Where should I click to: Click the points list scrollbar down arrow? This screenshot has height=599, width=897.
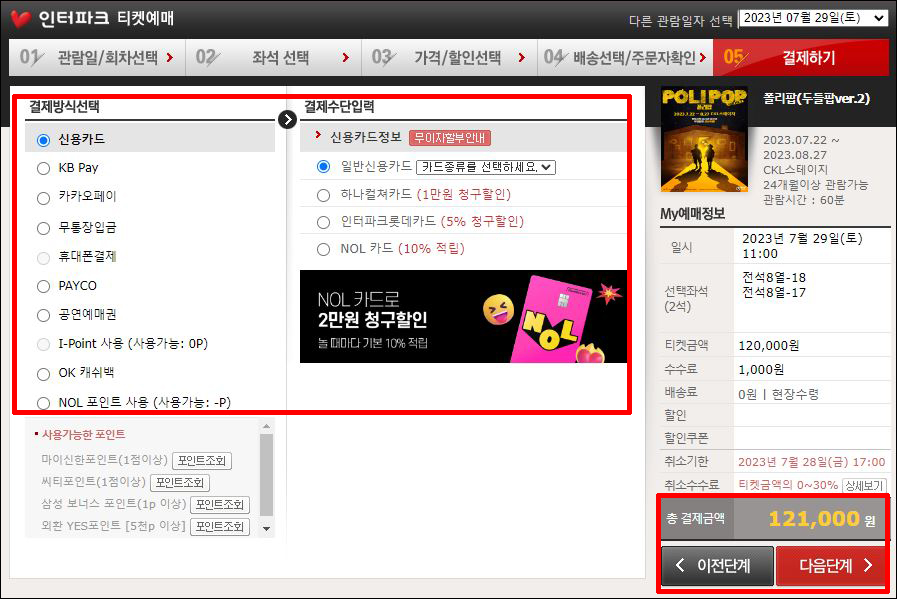[x=266, y=529]
